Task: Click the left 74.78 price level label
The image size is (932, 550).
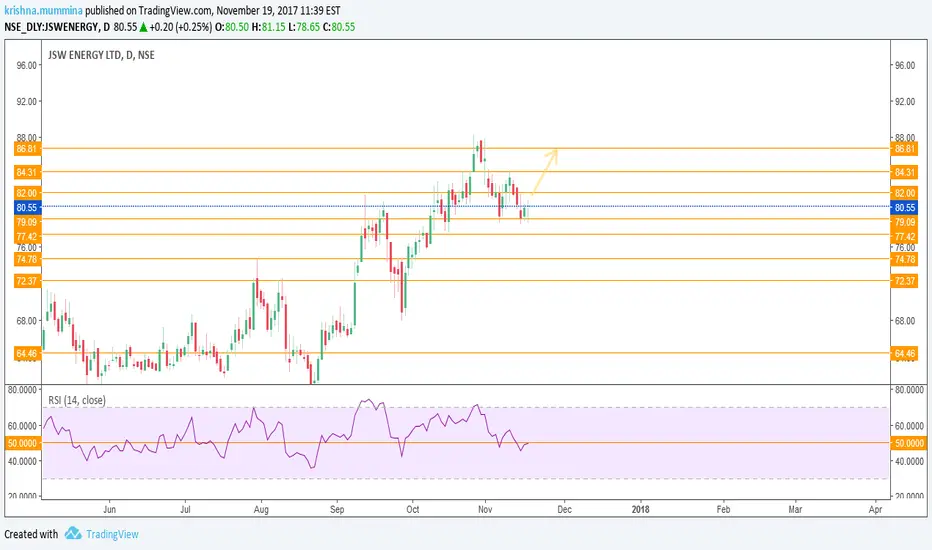Action: (x=27, y=259)
